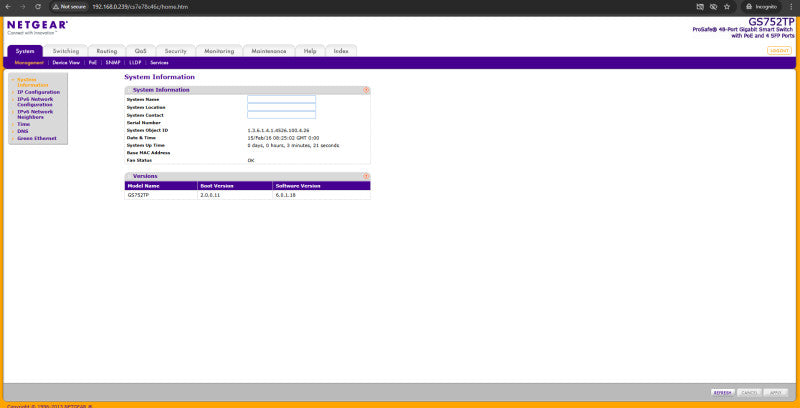Go back with the browser back arrow
Screen dimensions: 800x408
click(x=8, y=7)
